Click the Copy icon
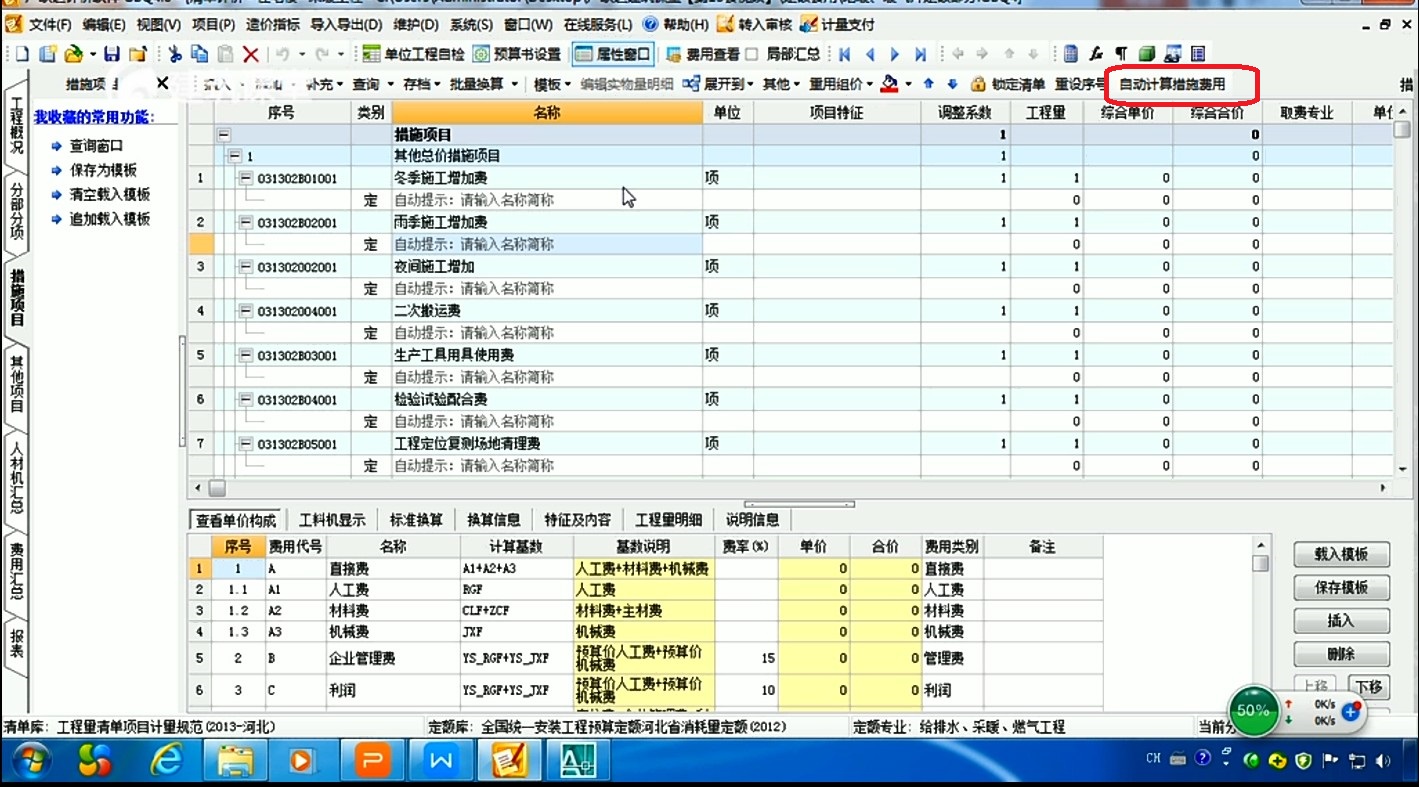The width and height of the screenshot is (1419, 787). [200, 54]
